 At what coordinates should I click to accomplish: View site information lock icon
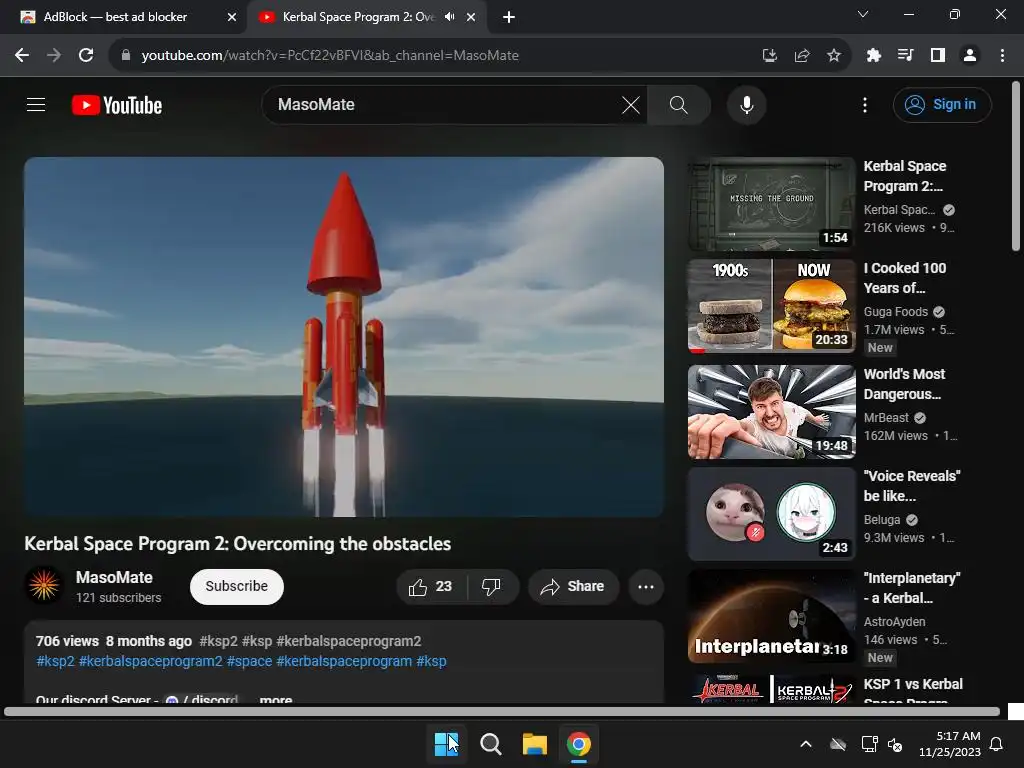click(125, 56)
